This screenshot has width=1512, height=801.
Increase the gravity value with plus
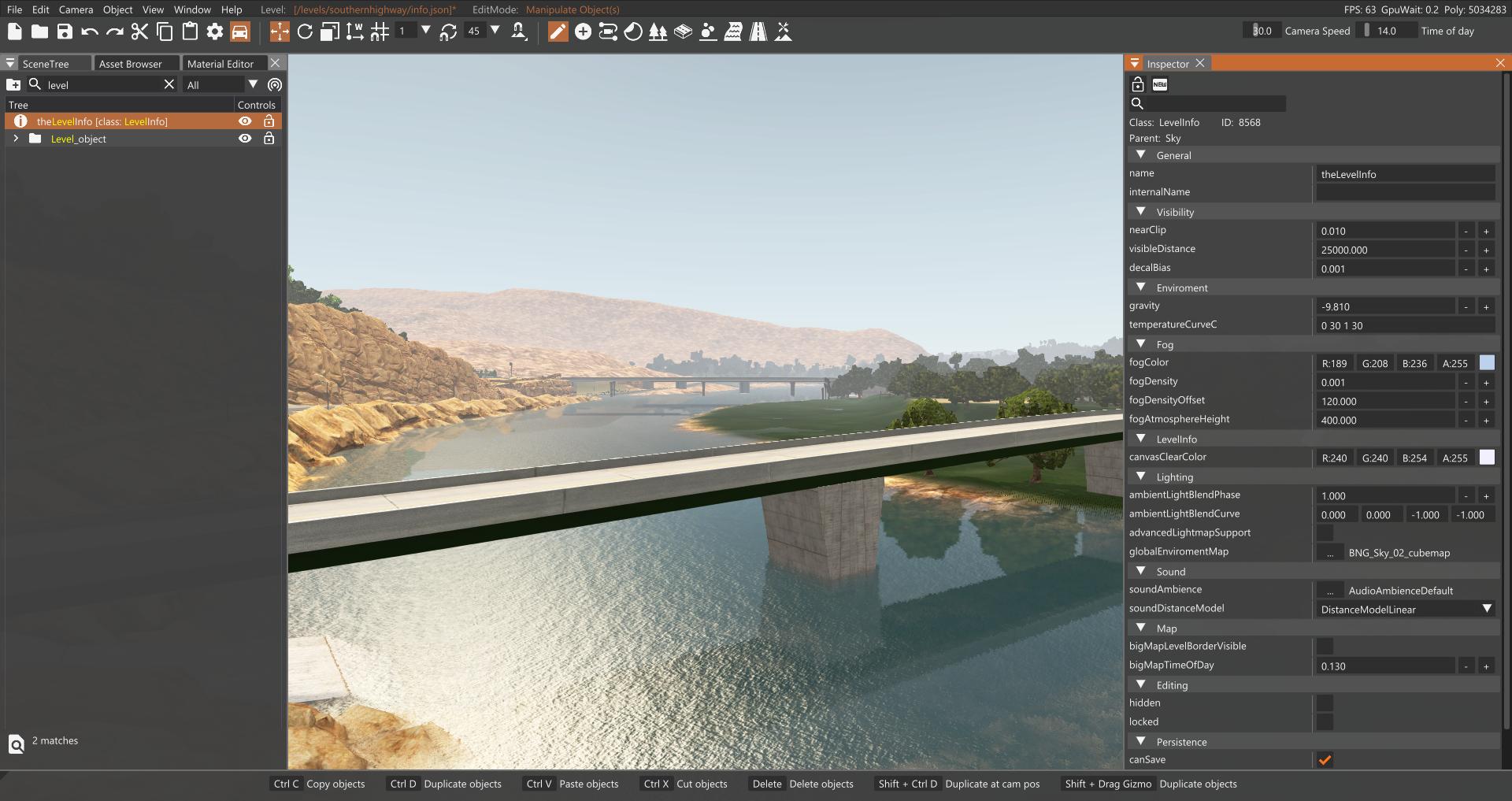(x=1486, y=306)
